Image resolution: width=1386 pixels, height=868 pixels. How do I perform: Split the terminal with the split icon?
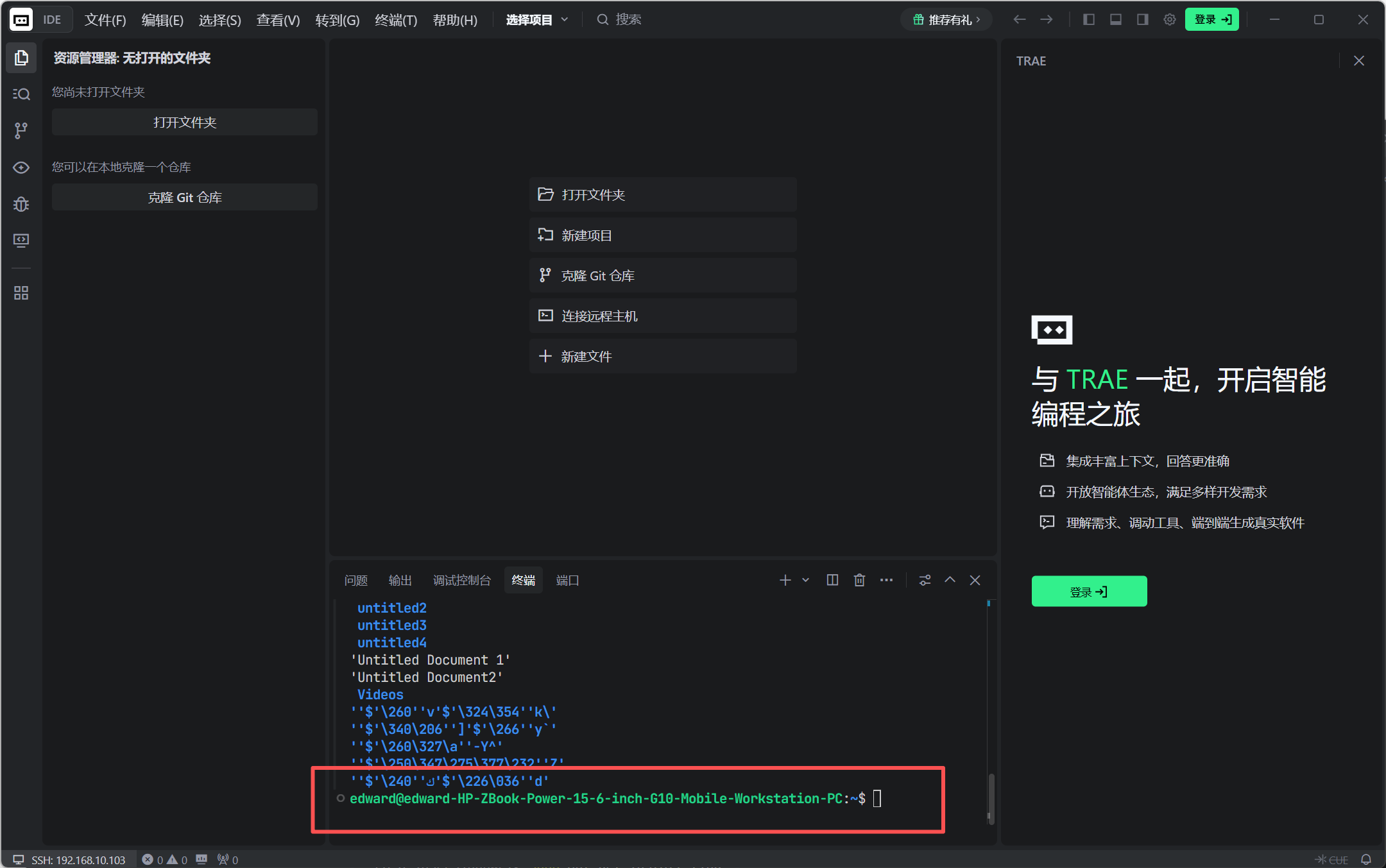click(832, 580)
